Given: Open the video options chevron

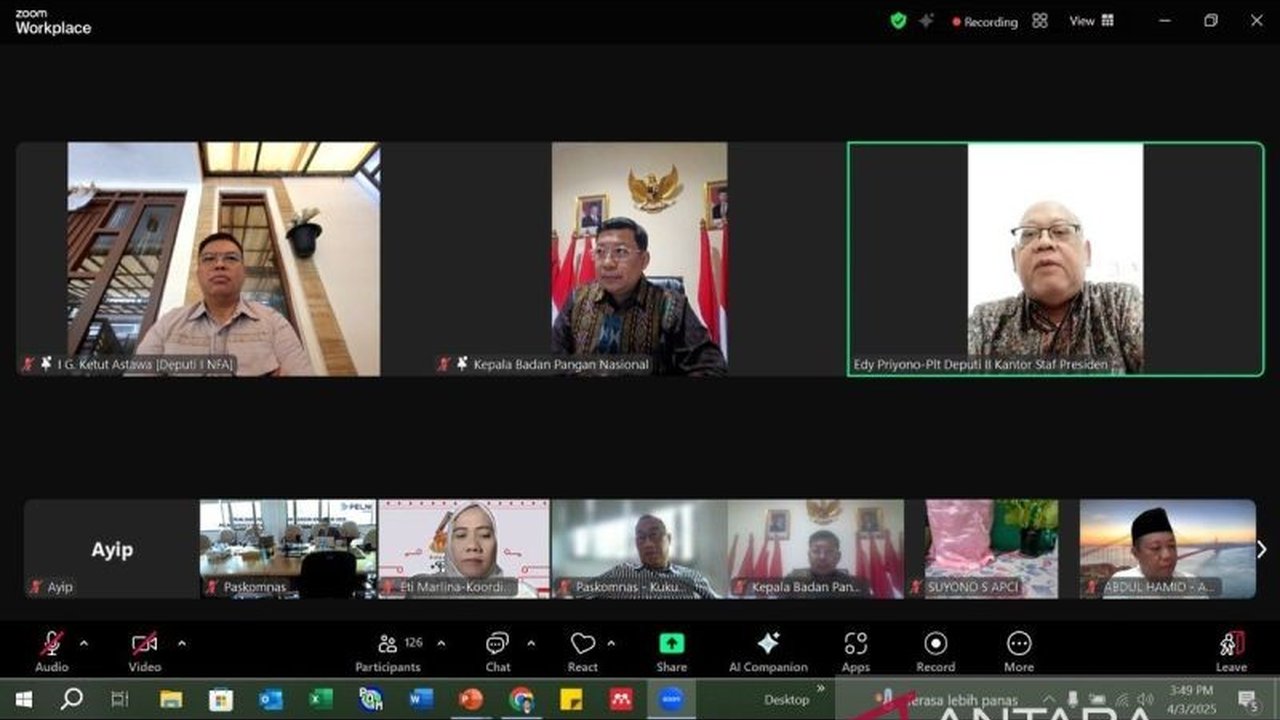Looking at the screenshot, I should (181, 645).
